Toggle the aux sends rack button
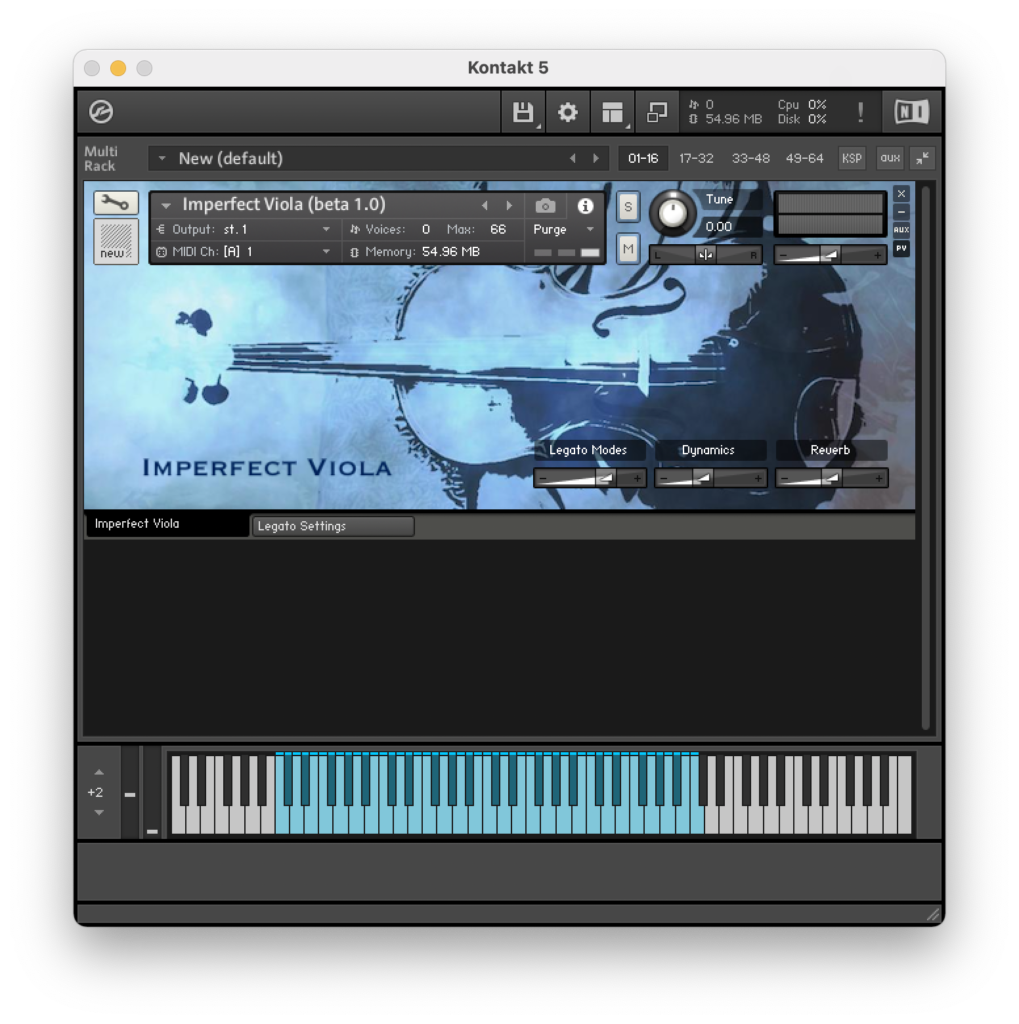 (890, 158)
